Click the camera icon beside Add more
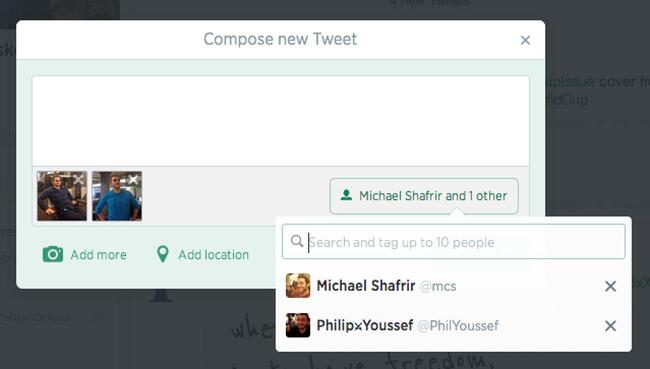 coord(53,254)
